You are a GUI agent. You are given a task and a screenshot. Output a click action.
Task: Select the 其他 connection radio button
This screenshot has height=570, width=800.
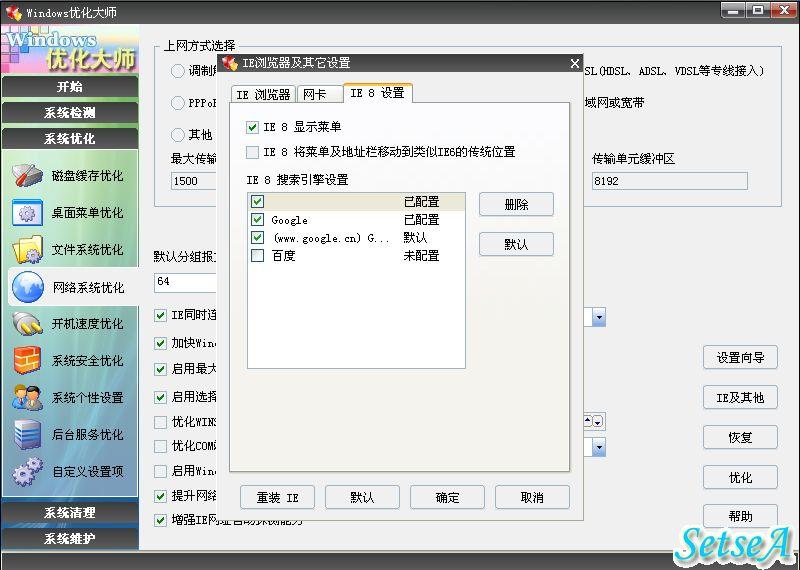coord(178,135)
